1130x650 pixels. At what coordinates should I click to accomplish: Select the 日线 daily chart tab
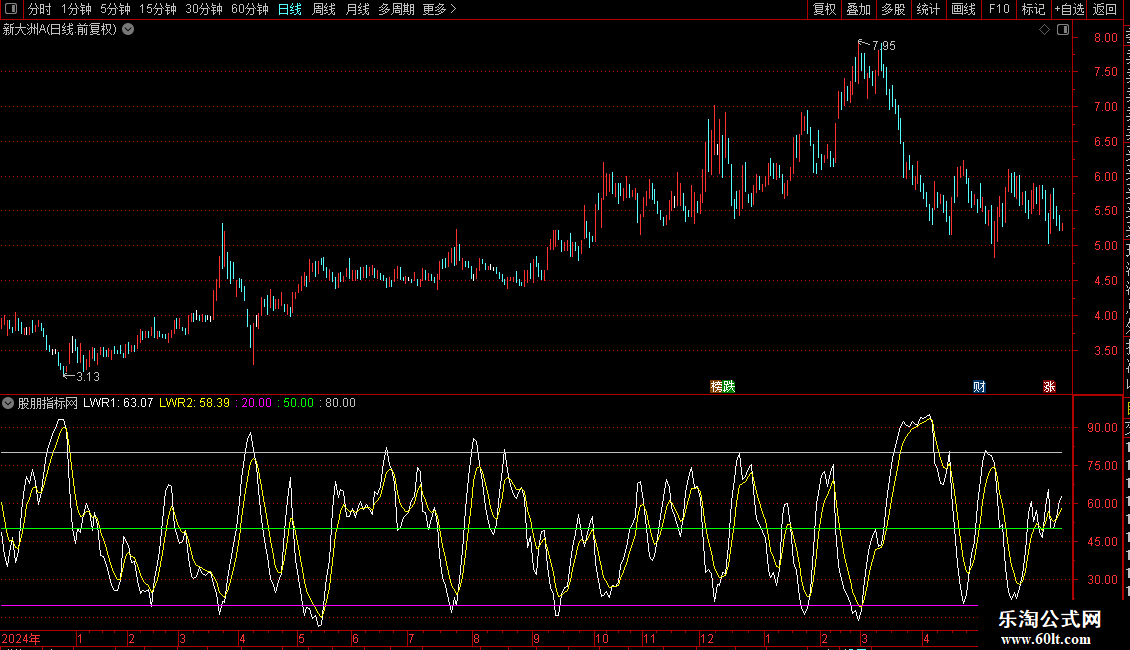tap(290, 9)
